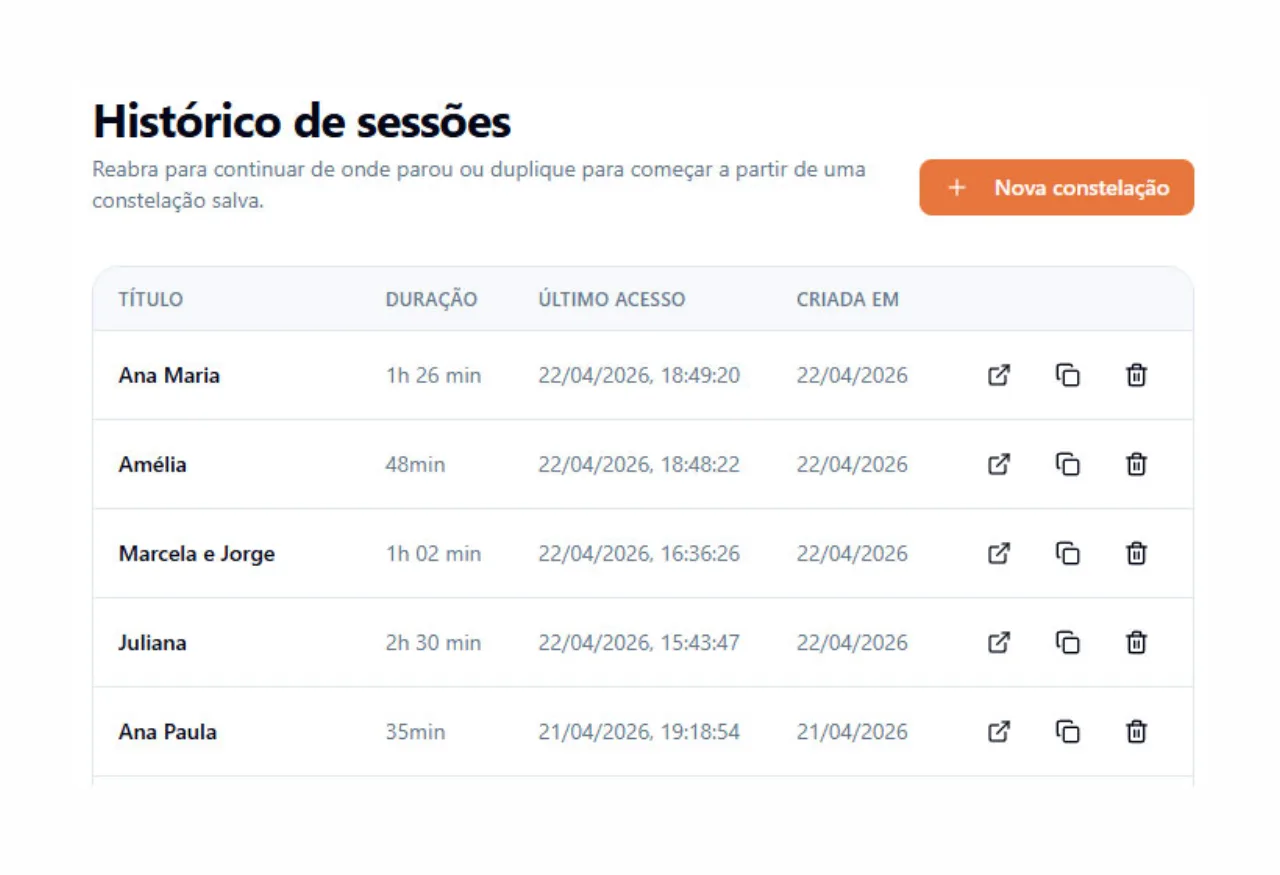Select the Juliana row title
The width and height of the screenshot is (1280, 875).
(x=152, y=643)
